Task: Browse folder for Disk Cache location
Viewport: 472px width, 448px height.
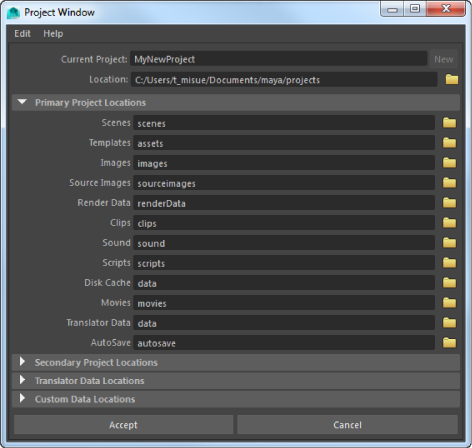Action: (449, 283)
